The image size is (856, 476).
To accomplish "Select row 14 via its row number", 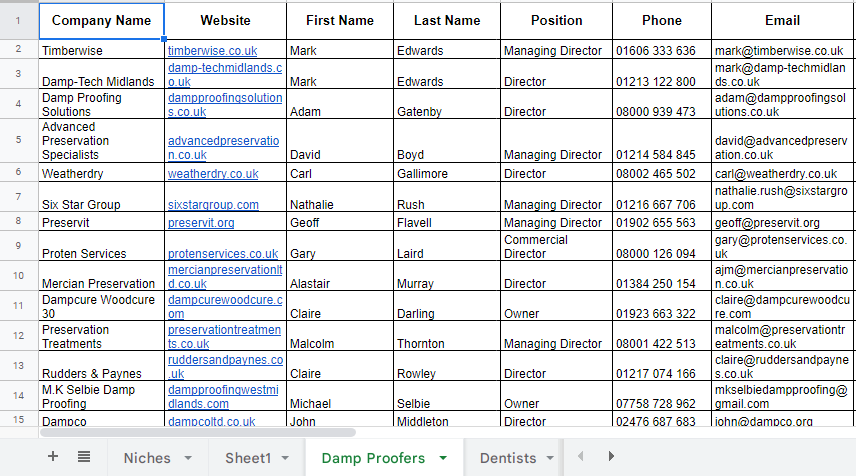I will pyautogui.click(x=19, y=396).
